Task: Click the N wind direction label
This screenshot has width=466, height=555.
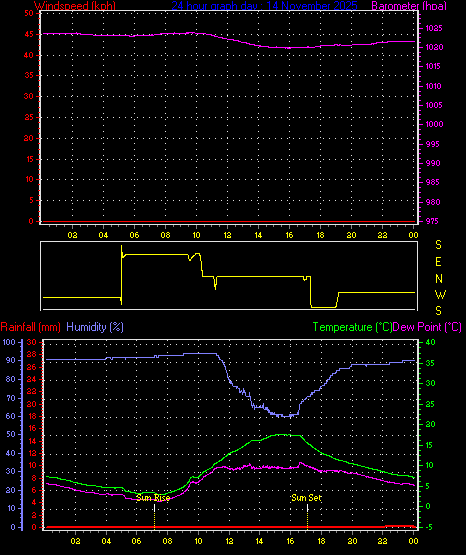Action: (x=439, y=279)
